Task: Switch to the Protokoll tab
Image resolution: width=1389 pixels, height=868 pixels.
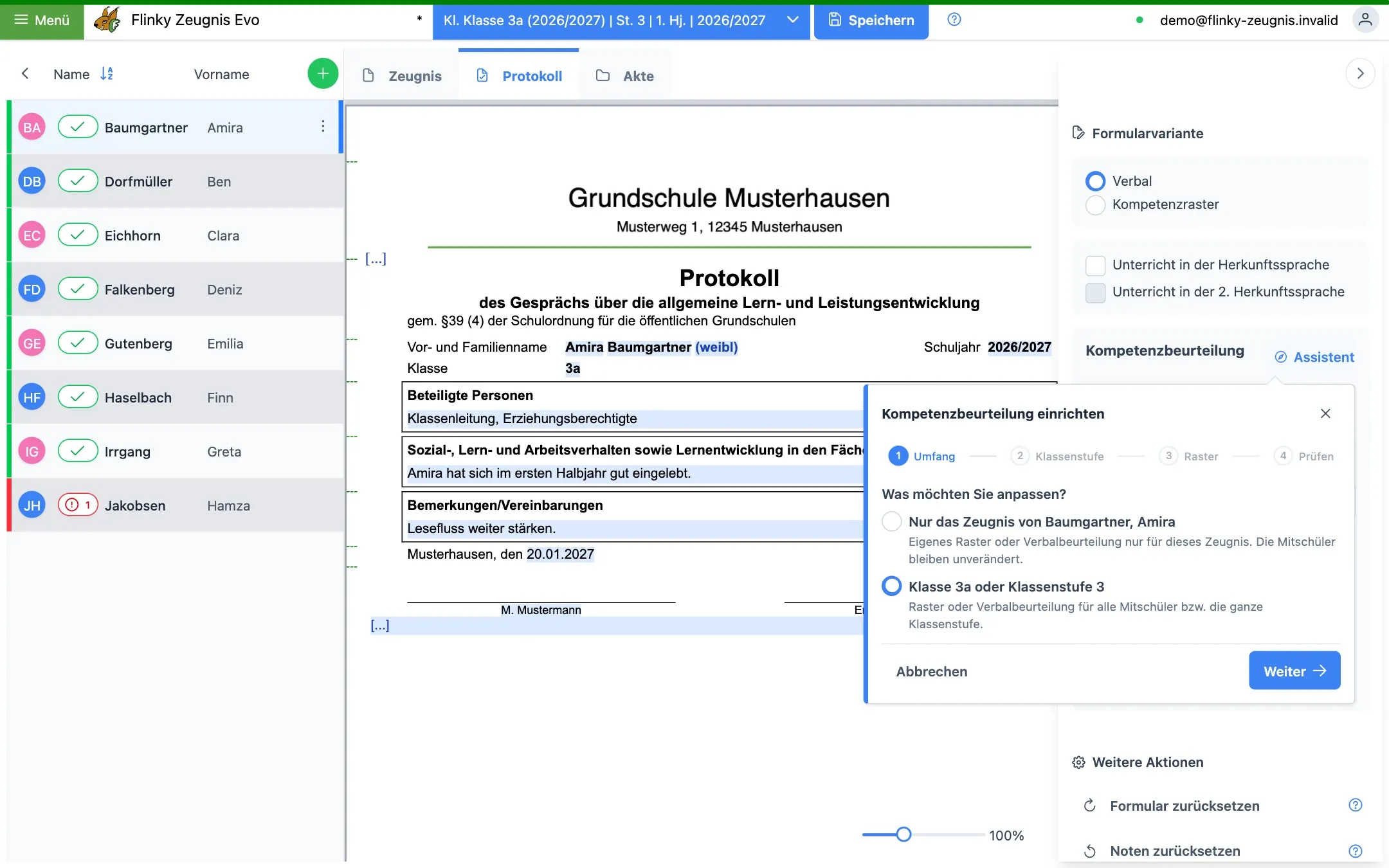Action: coord(519,76)
